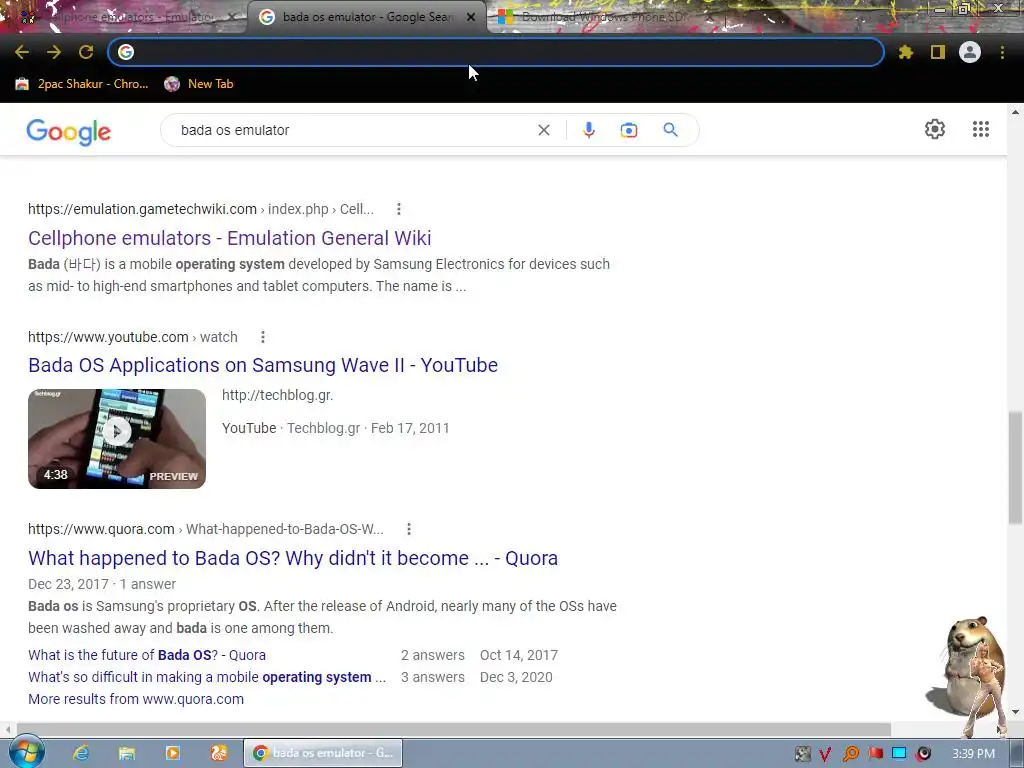
Task: Search by image with the camera icon
Action: (x=628, y=130)
